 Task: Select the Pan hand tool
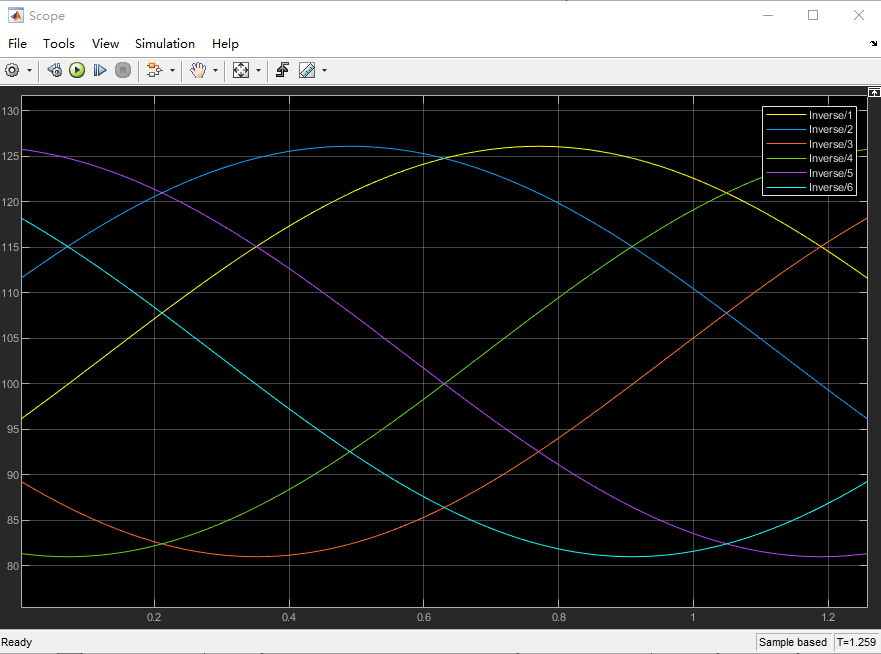click(x=198, y=70)
